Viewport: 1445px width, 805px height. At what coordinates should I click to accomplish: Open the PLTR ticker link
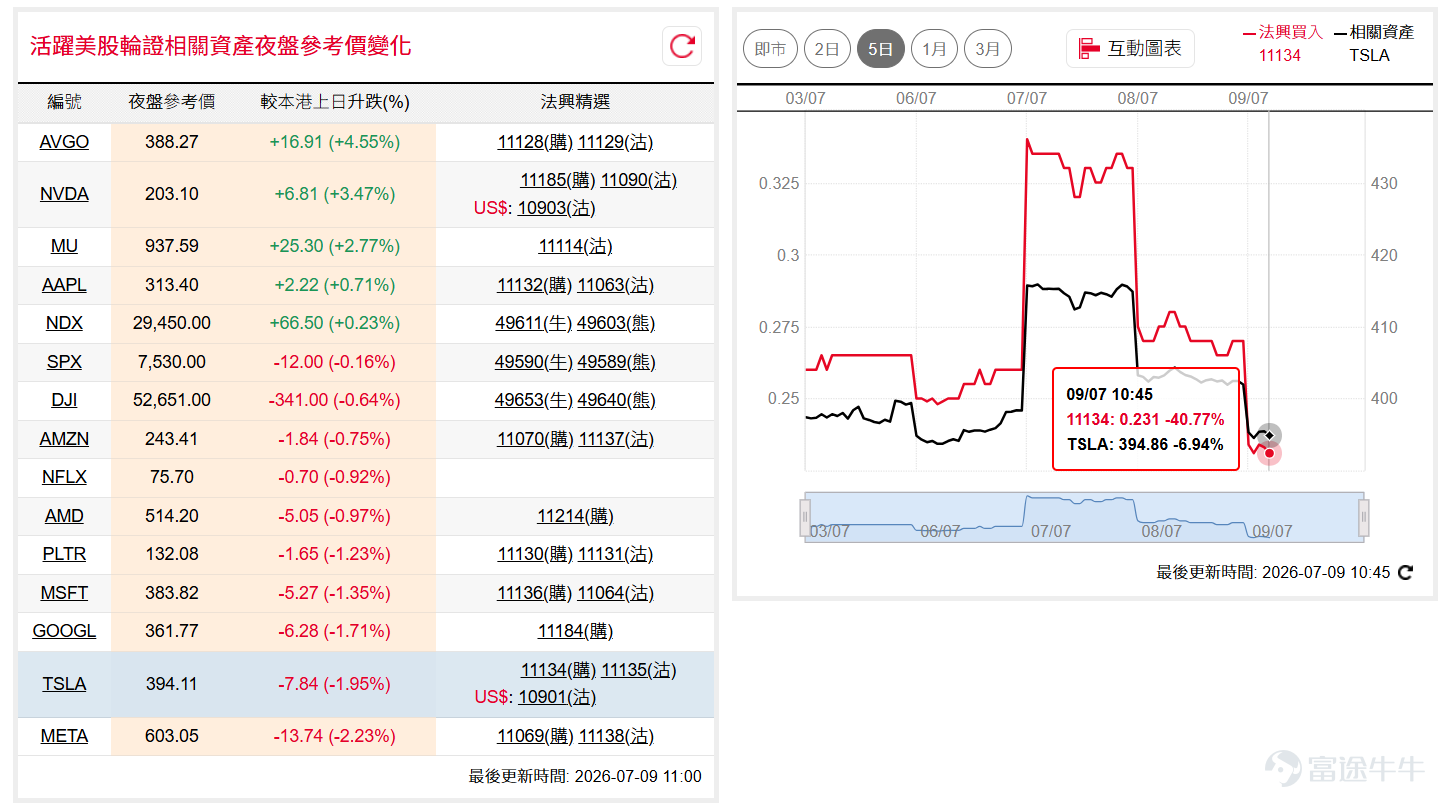point(64,554)
